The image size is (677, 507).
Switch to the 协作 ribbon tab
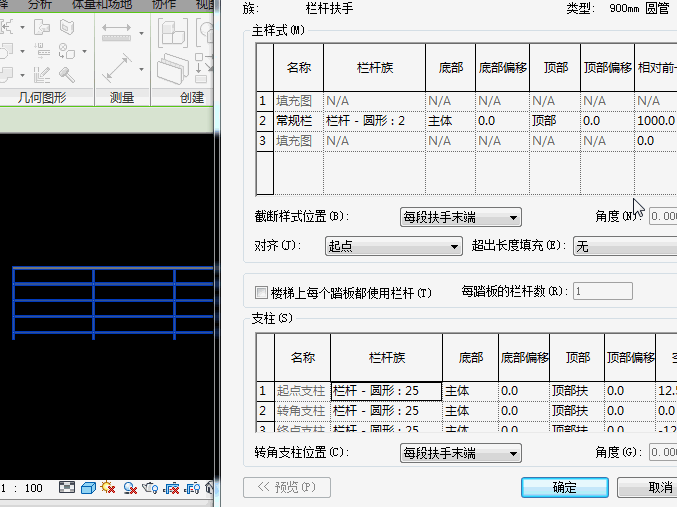(164, 5)
